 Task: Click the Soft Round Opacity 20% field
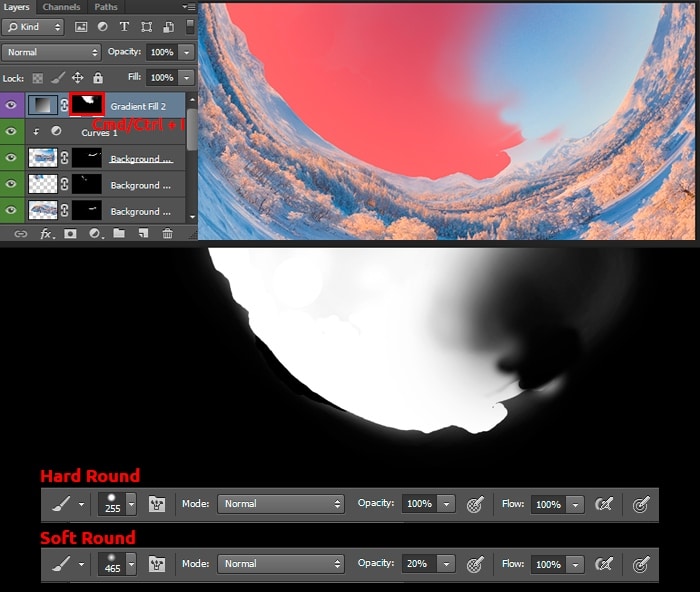click(x=420, y=564)
